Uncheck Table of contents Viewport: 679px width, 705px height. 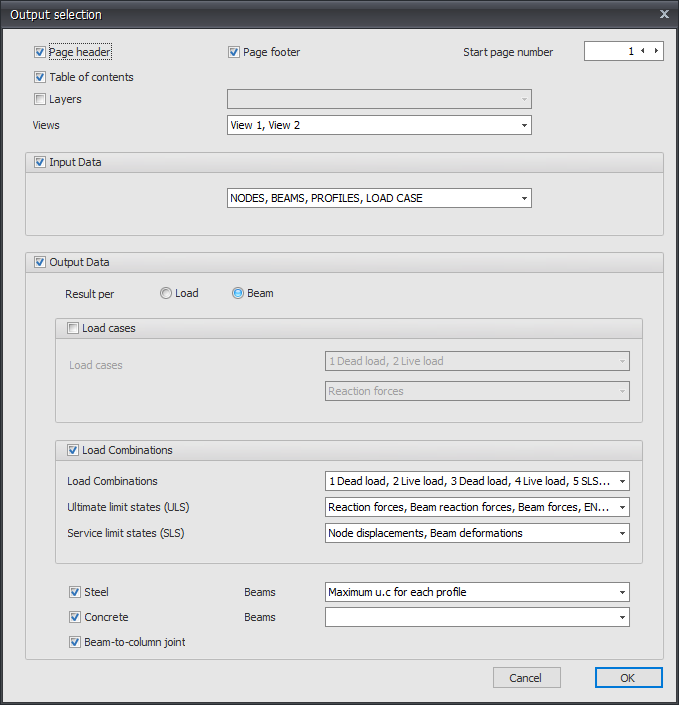coord(40,77)
